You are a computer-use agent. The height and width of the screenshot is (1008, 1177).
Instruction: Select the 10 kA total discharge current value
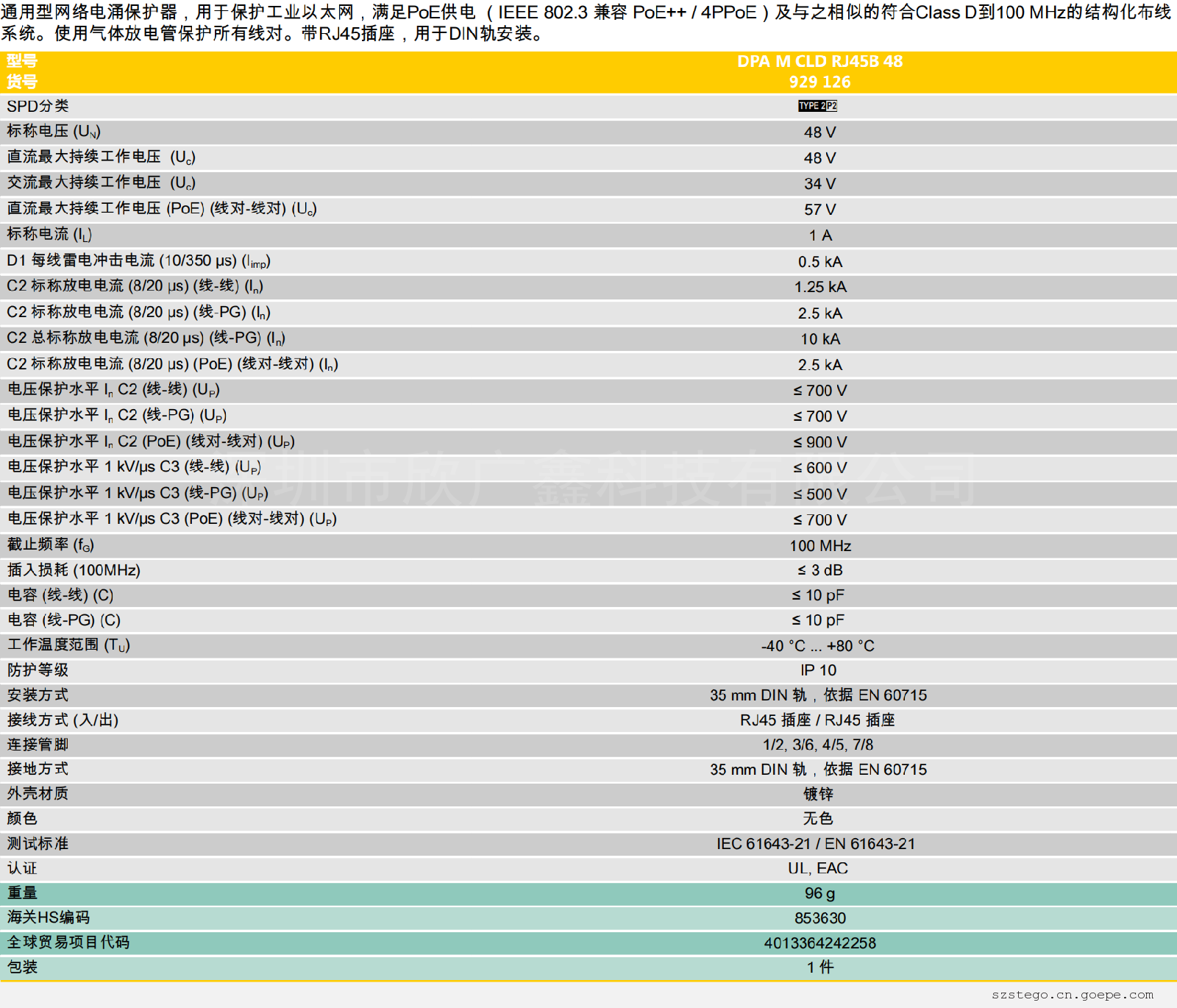[819, 339]
